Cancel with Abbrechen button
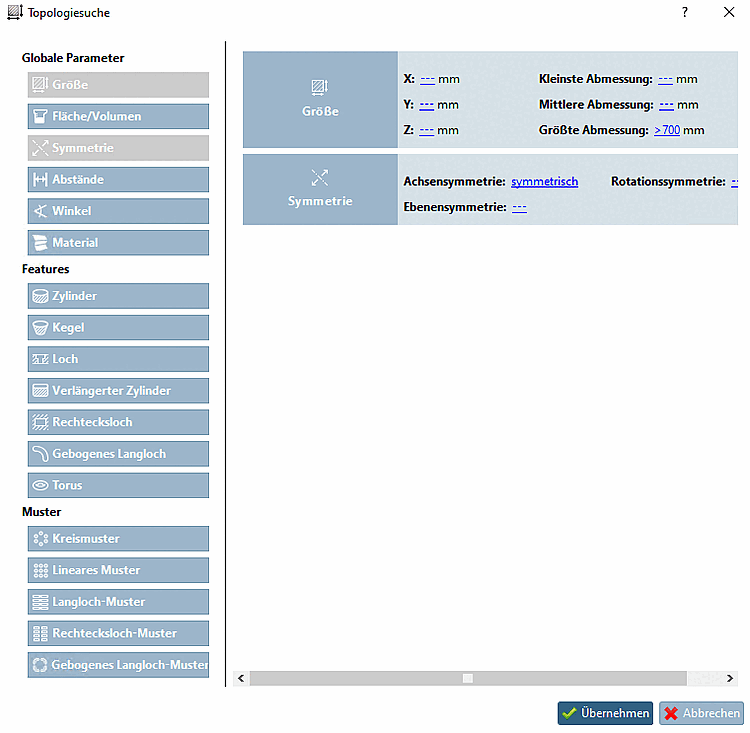Screen dimensions: 750x733 [701, 713]
